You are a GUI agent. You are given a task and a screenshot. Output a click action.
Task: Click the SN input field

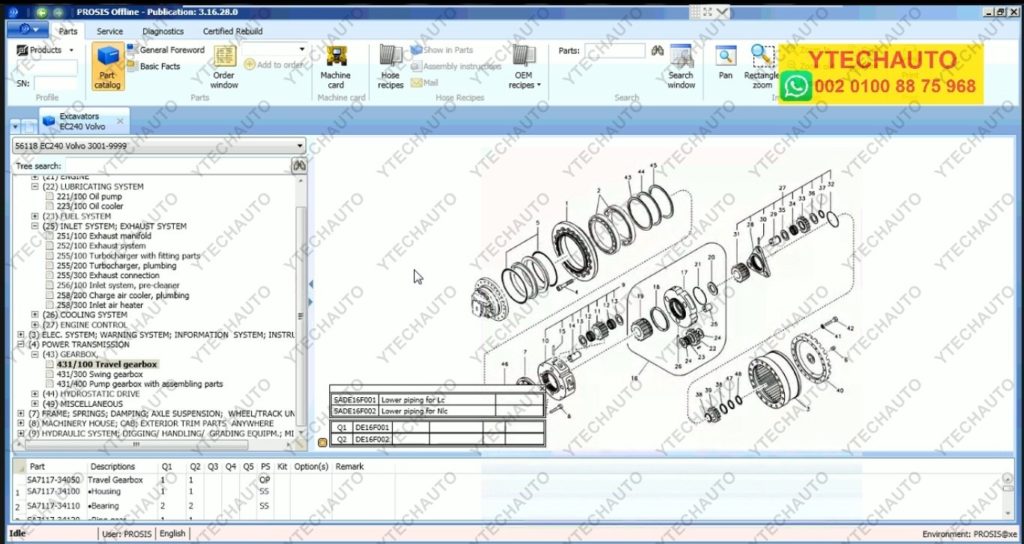tap(56, 84)
